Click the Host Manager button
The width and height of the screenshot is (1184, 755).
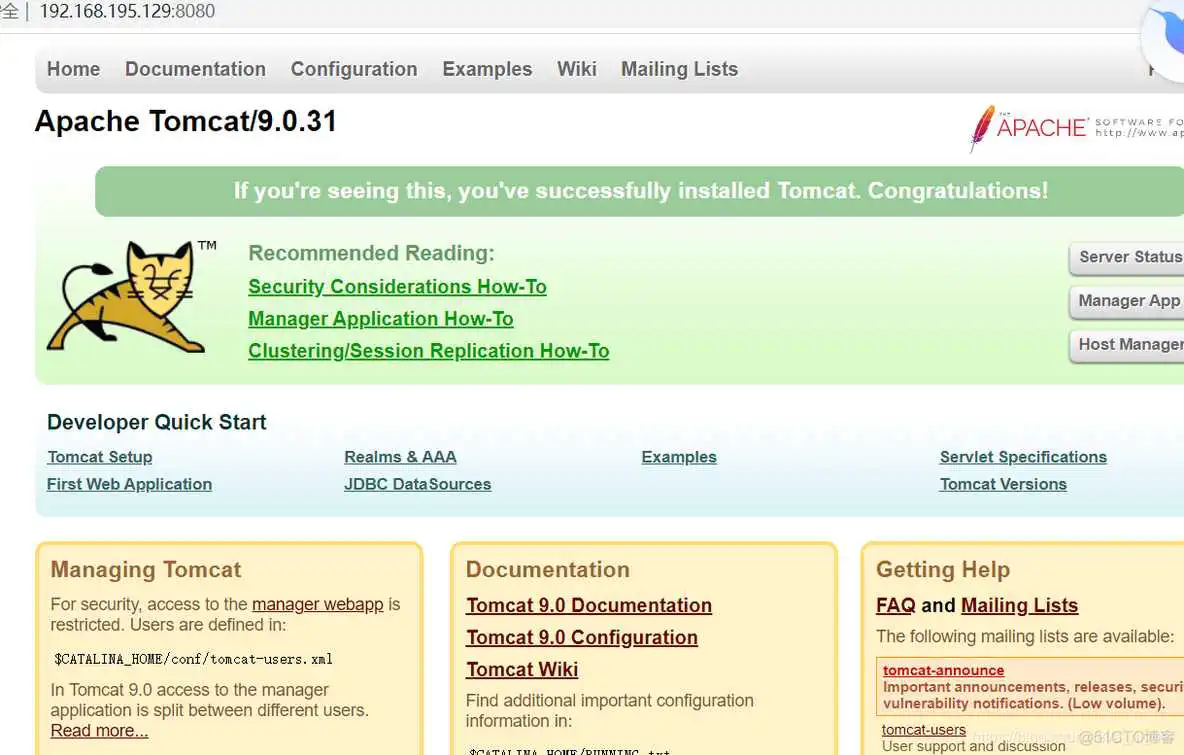pos(1127,345)
